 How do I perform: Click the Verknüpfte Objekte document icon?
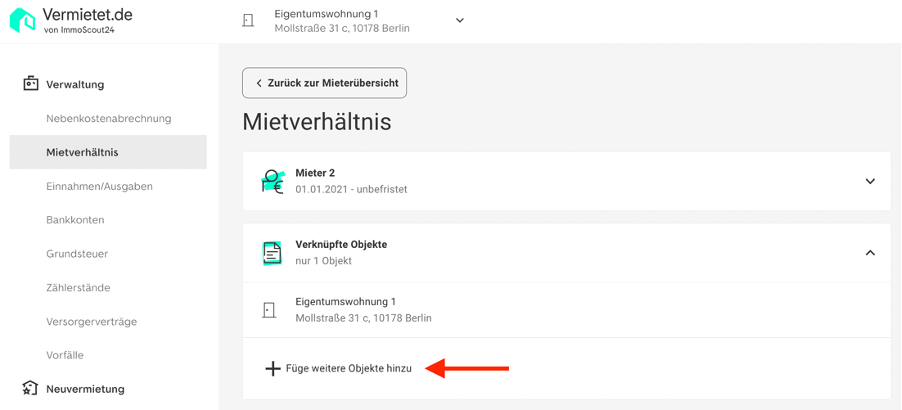272,252
